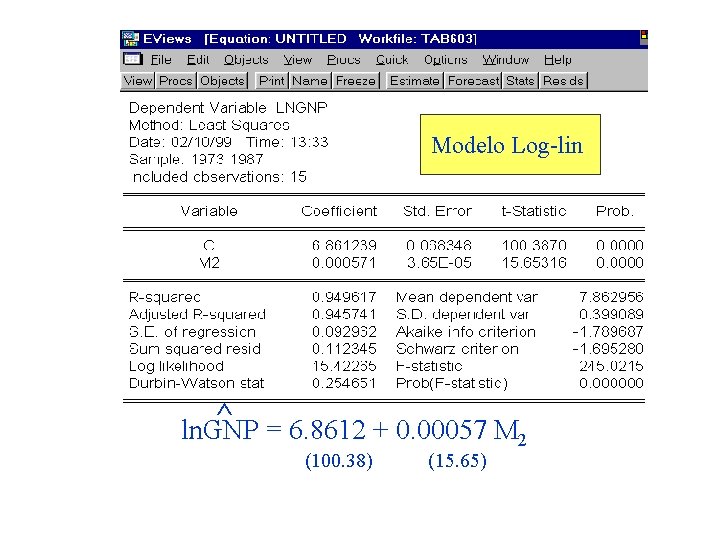Image resolution: width=720 pixels, height=540 pixels.
Task: Open the Options menu
Action: coord(445,60)
